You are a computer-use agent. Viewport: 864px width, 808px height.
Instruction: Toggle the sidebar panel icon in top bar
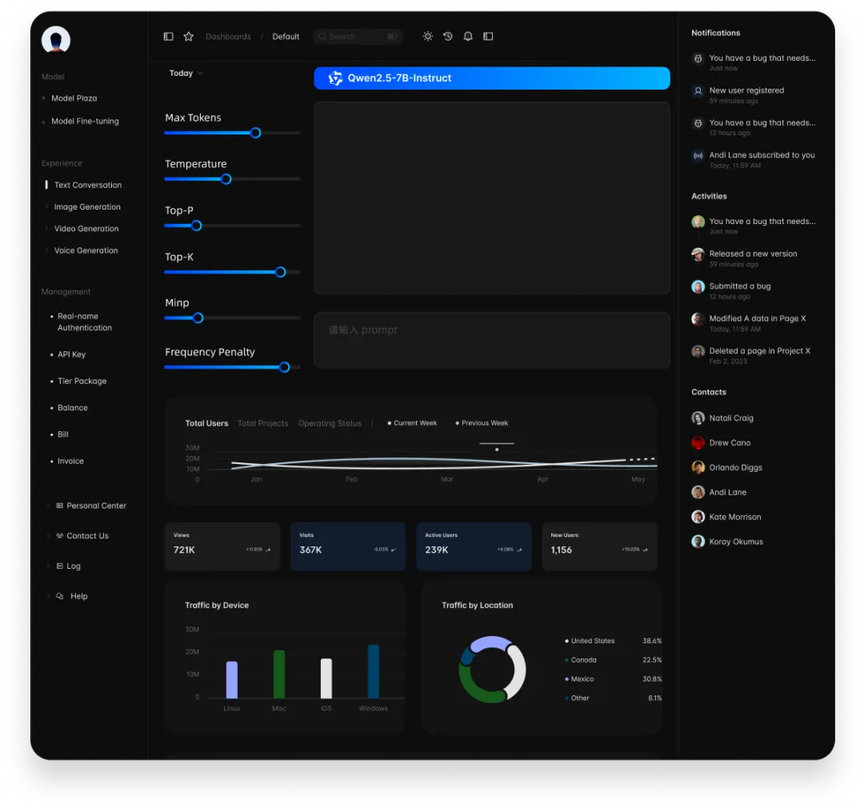pos(169,36)
